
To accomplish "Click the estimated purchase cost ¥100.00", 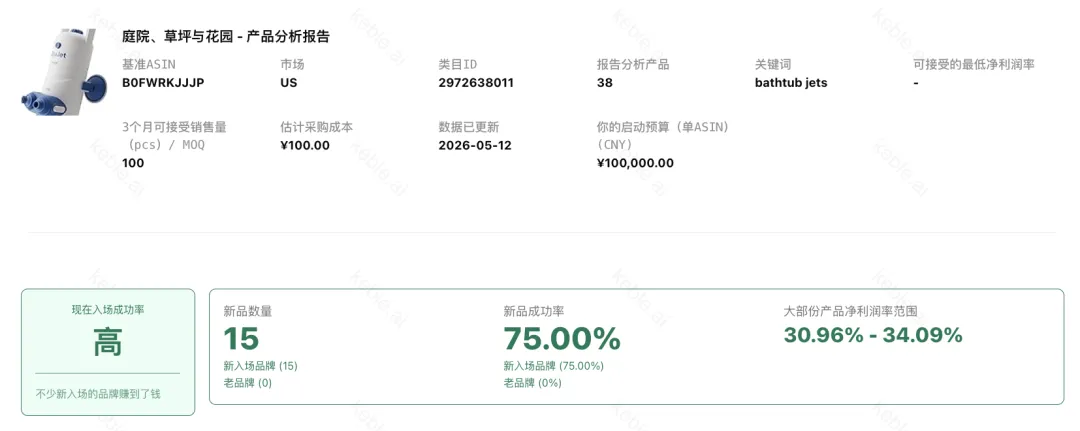I will pyautogui.click(x=305, y=145).
